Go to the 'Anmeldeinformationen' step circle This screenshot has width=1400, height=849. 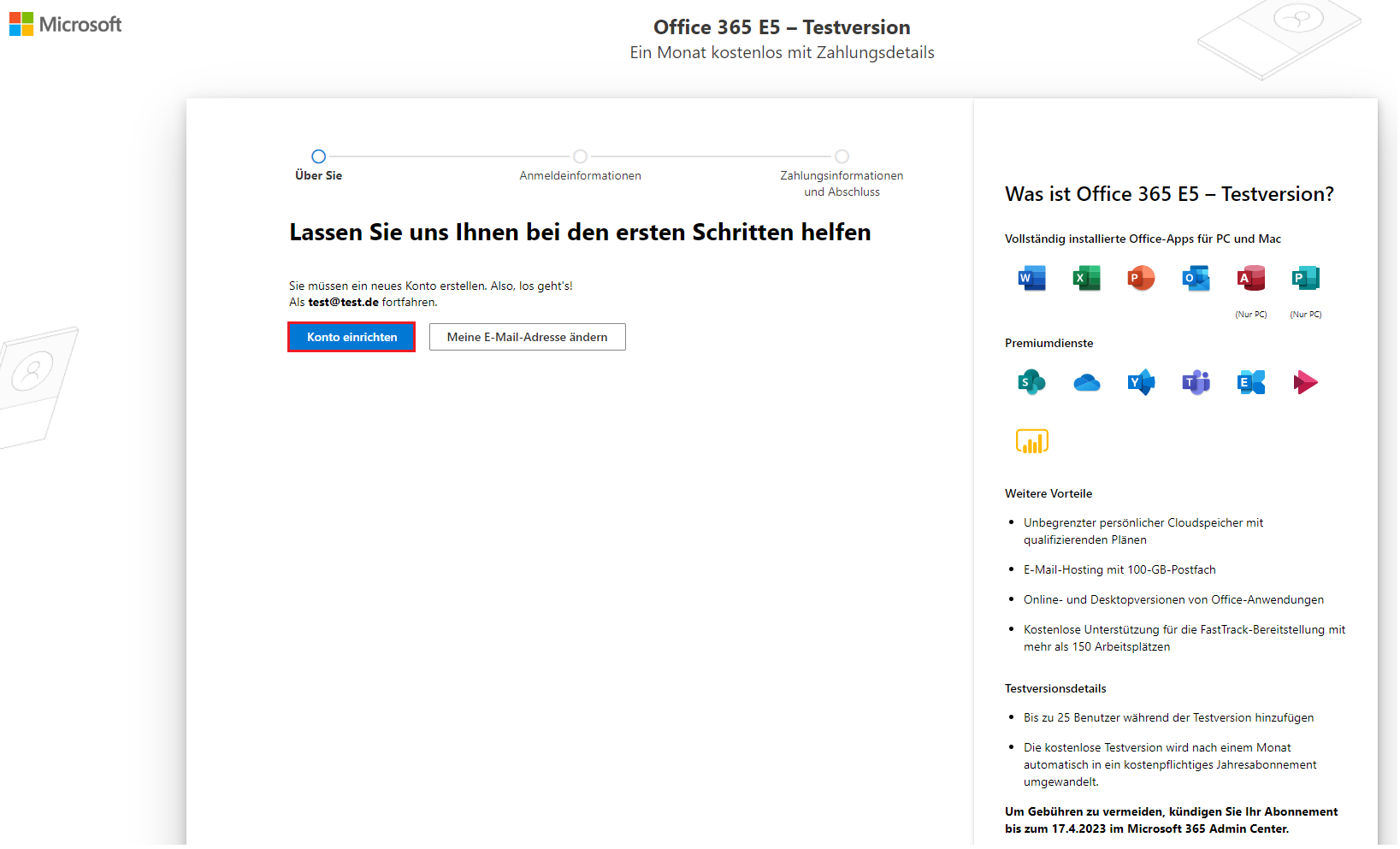[580, 156]
